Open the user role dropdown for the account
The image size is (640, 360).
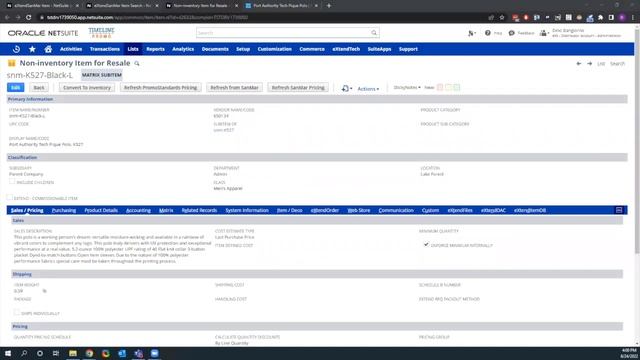pos(544,33)
